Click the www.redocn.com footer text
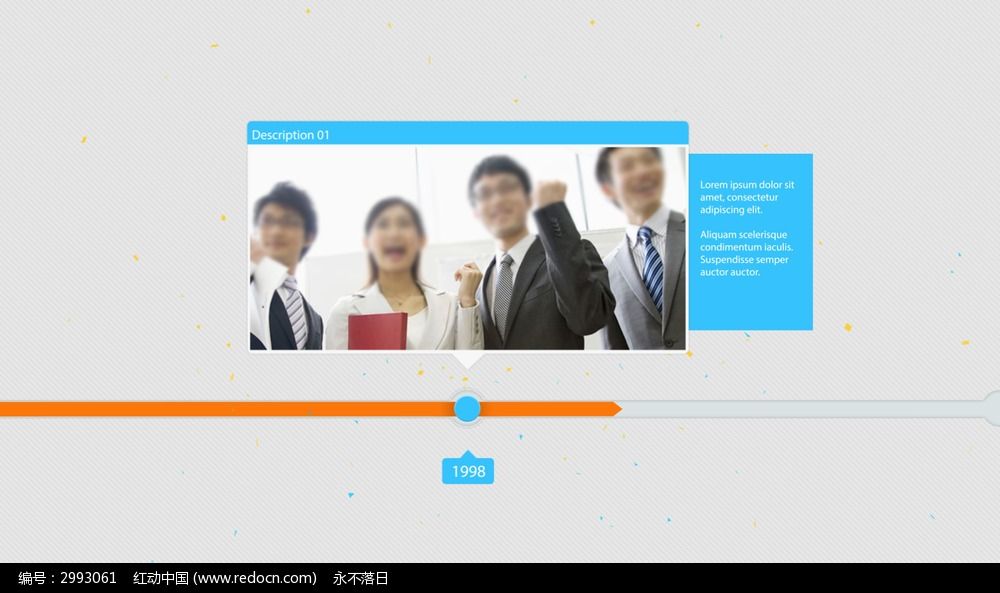Viewport: 1000px width, 593px height. [255, 578]
